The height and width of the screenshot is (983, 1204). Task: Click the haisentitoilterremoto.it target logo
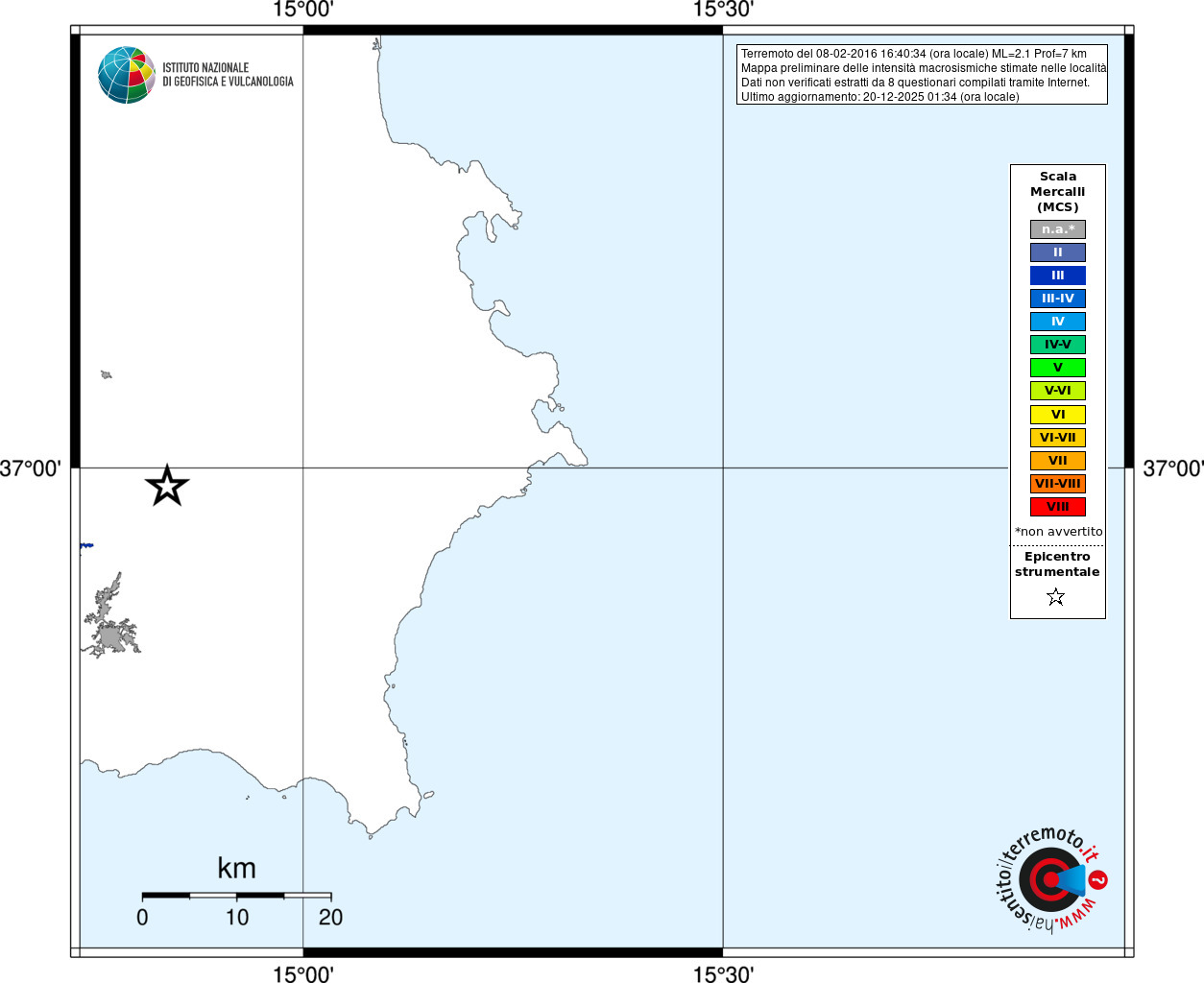pyautogui.click(x=1050, y=879)
